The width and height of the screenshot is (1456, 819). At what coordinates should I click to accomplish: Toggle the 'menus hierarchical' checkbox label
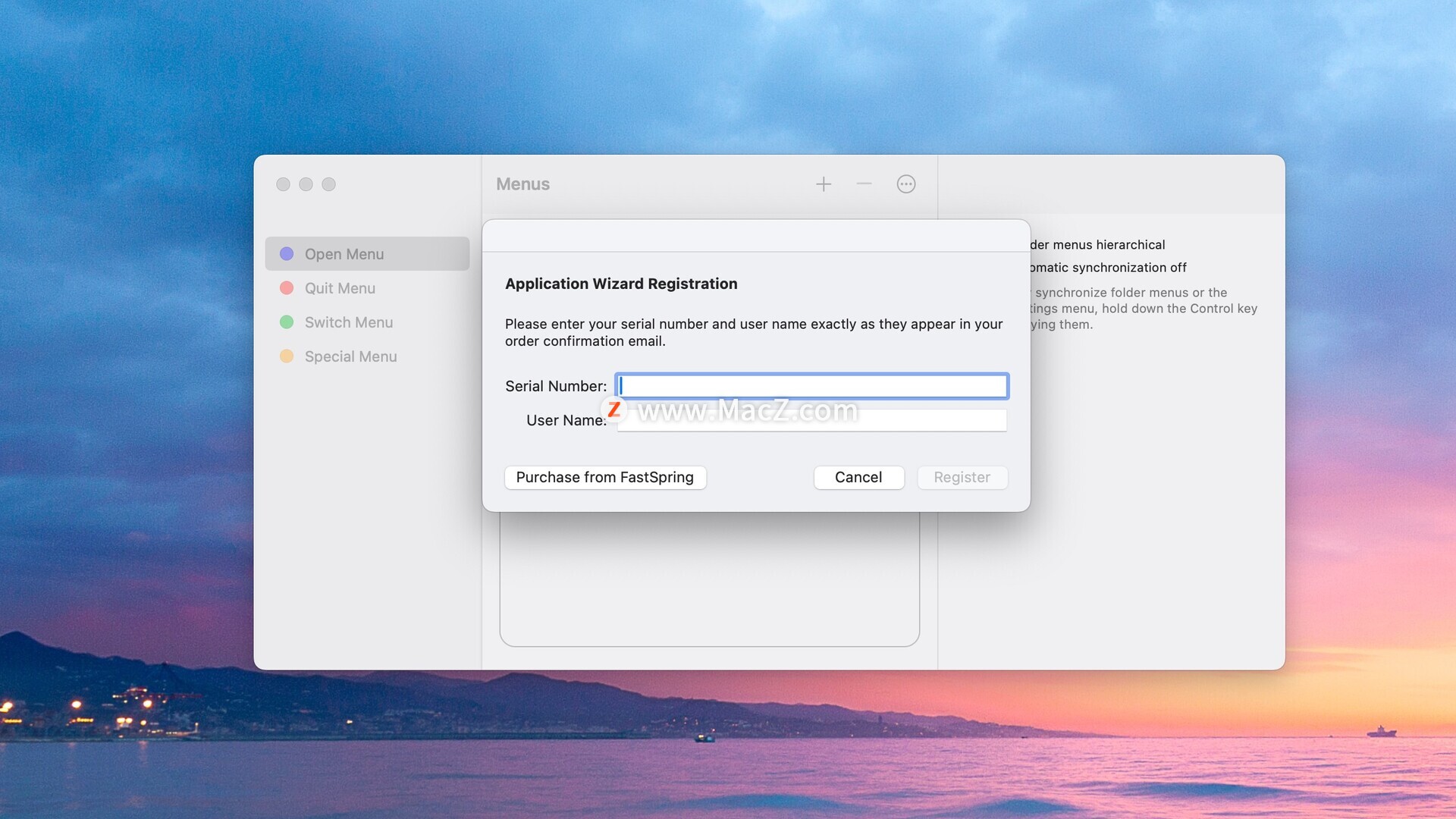tap(1097, 245)
